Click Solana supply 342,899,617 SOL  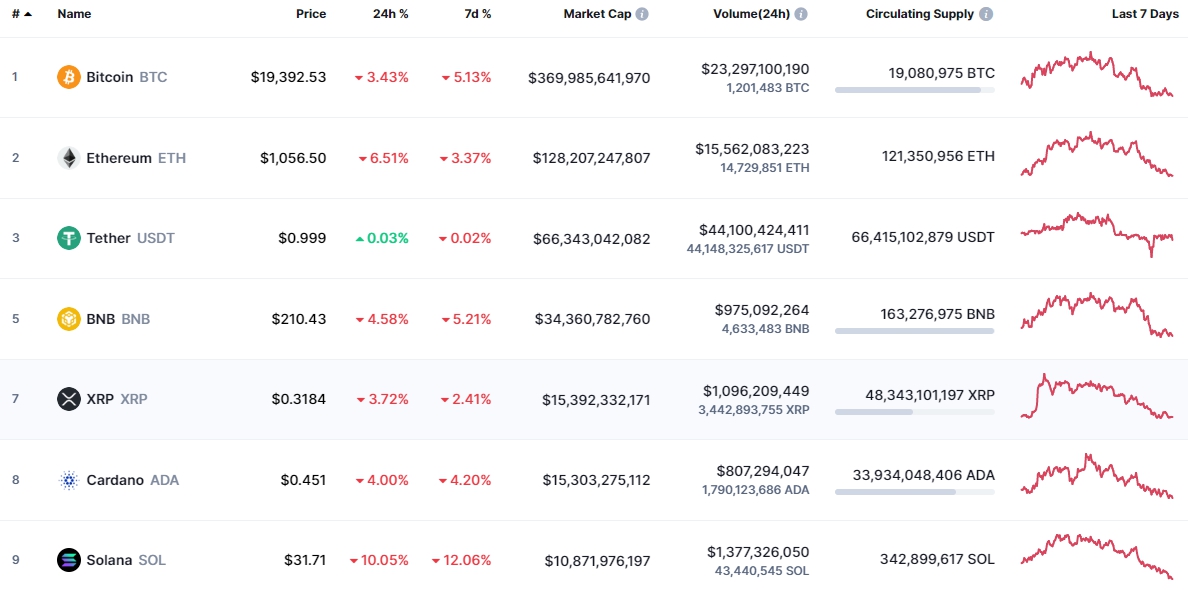click(938, 559)
